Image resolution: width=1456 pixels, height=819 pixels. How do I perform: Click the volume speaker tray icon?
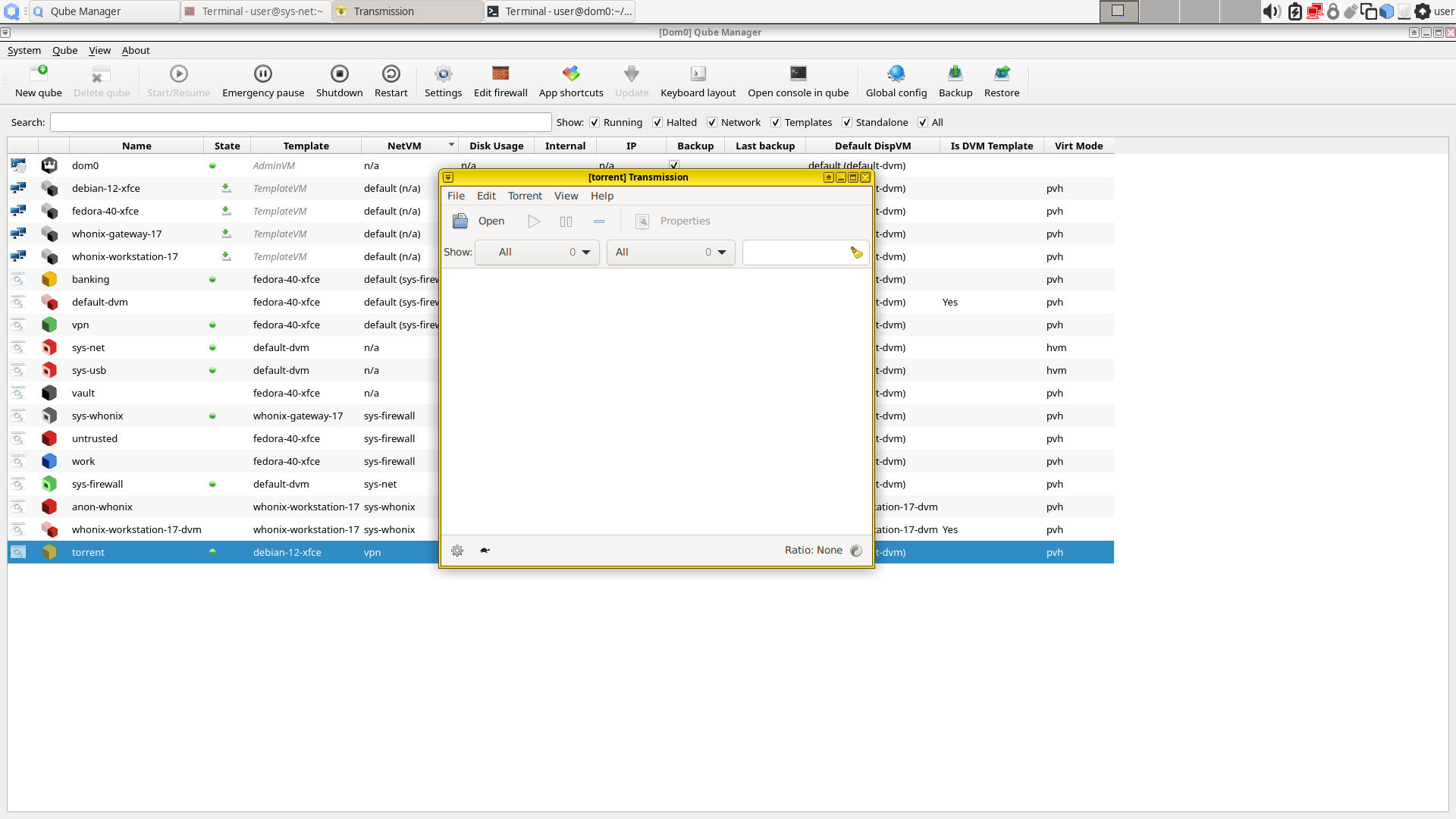coord(1272,11)
